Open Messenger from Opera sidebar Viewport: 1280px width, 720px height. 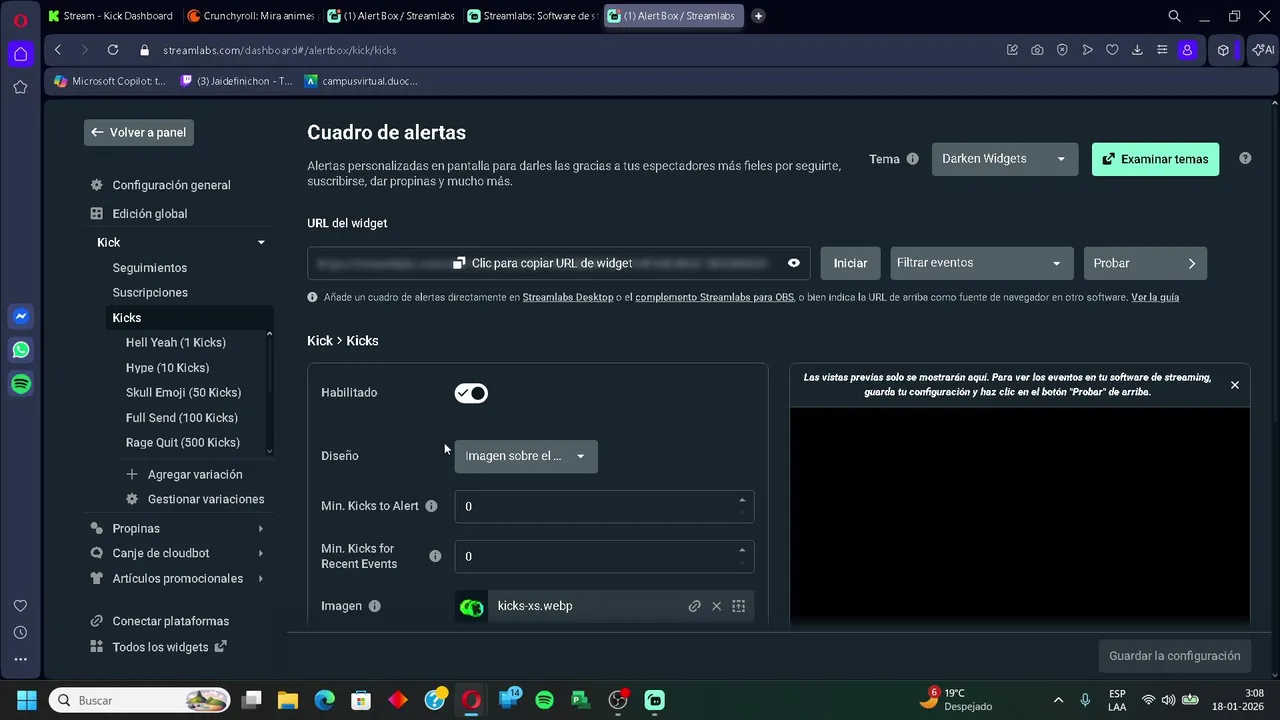pyautogui.click(x=21, y=316)
